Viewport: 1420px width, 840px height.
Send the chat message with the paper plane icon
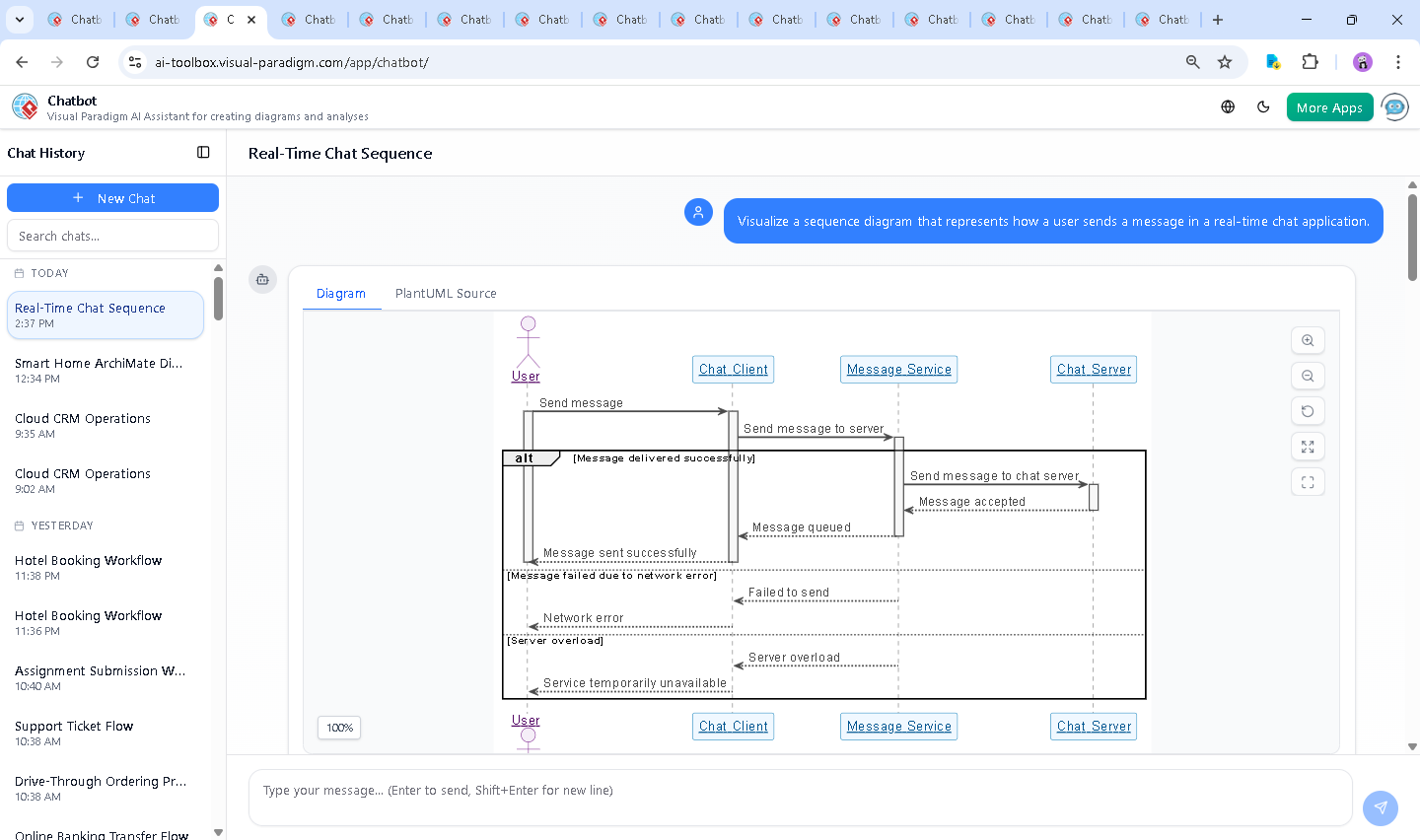pos(1381,807)
